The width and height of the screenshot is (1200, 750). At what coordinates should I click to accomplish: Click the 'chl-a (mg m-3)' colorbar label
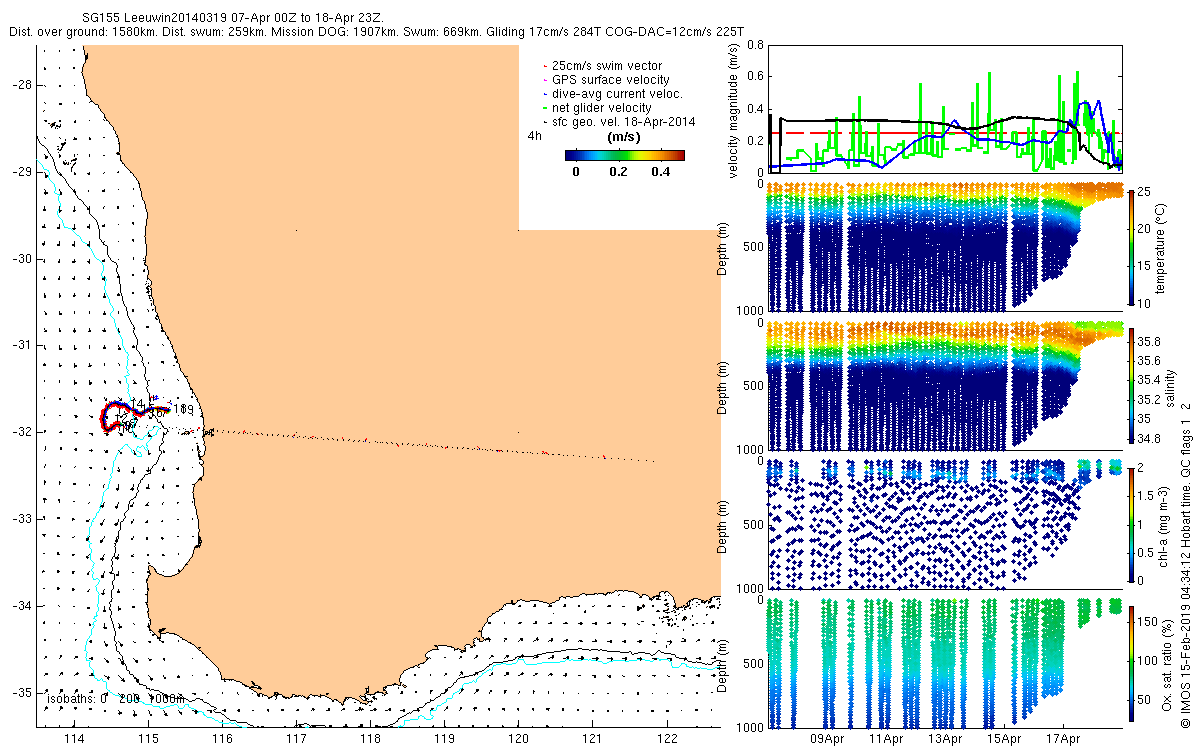pos(1165,525)
